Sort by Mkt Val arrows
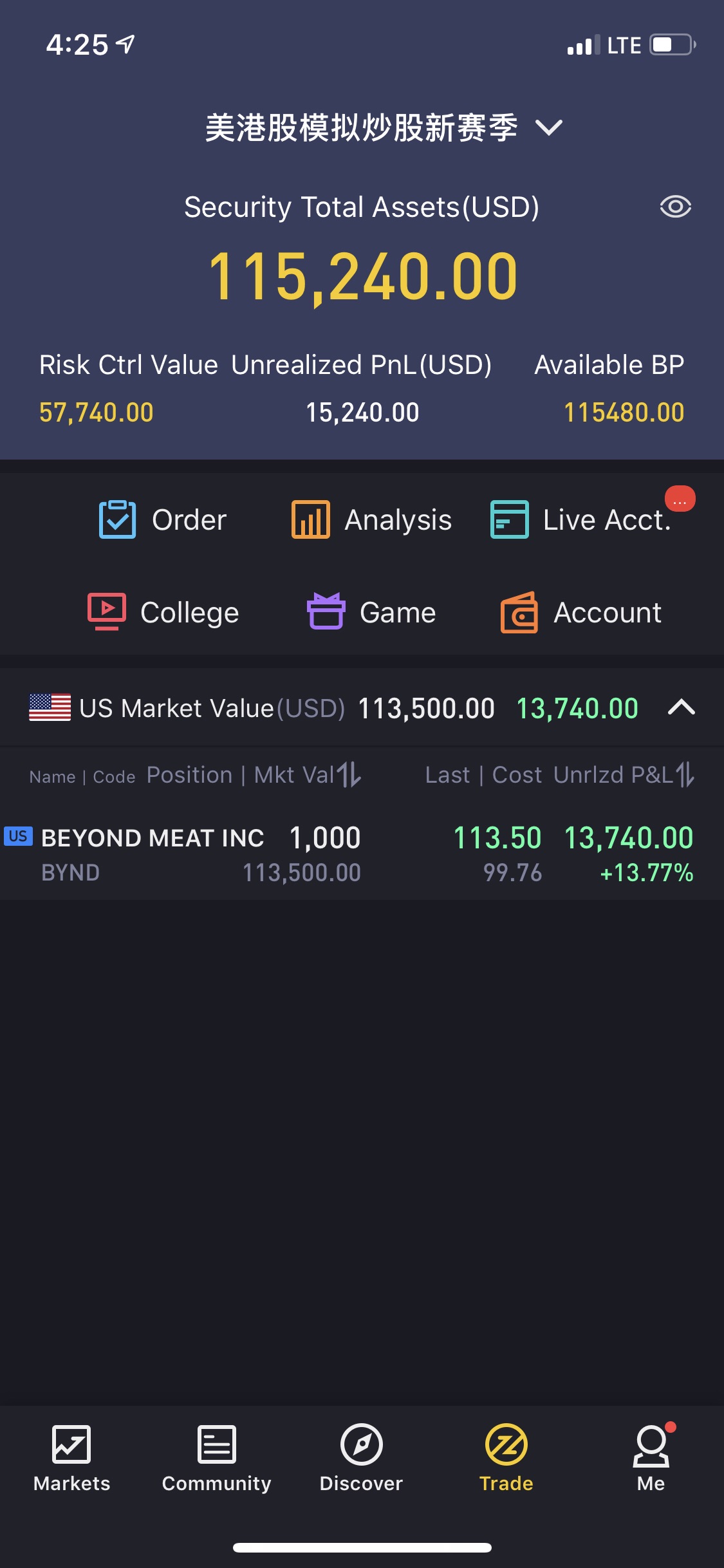The height and width of the screenshot is (1568, 724). click(x=349, y=774)
